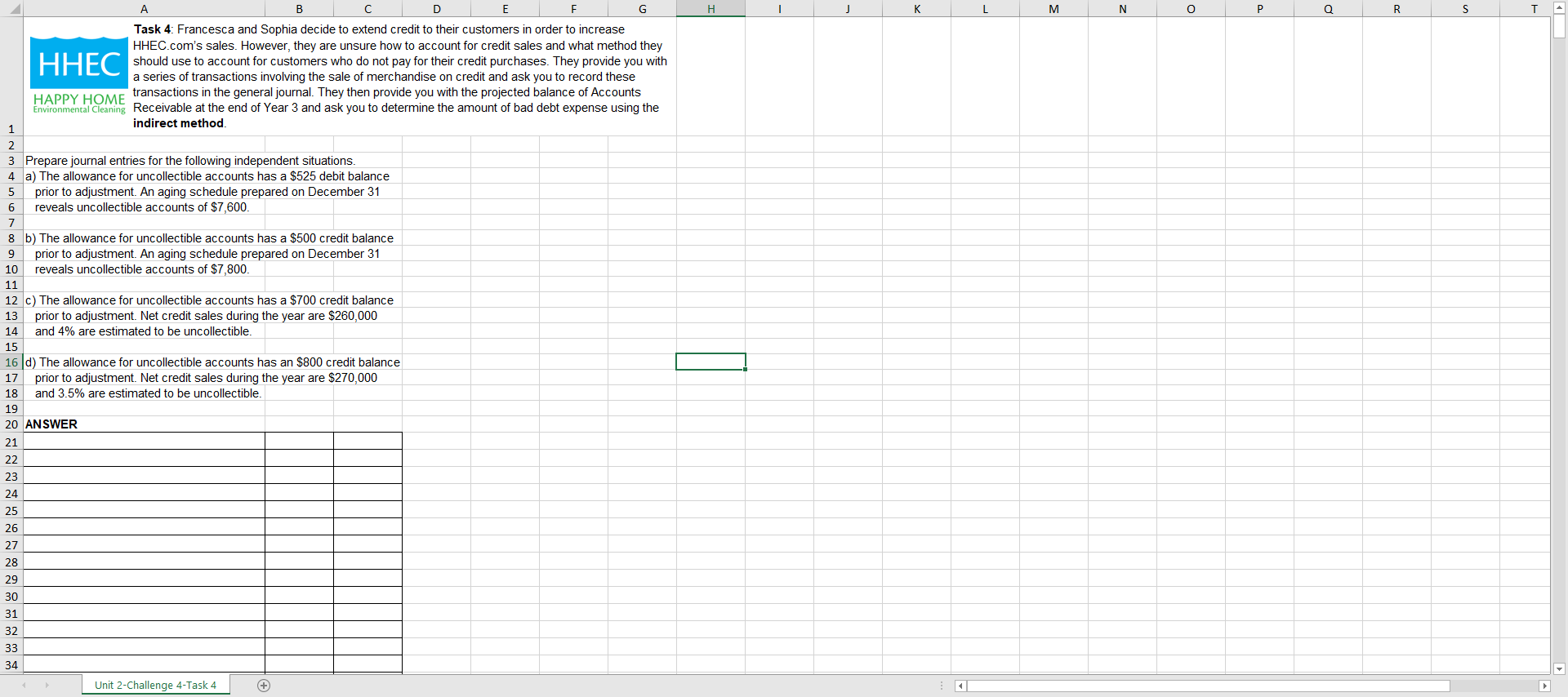
Task: Click the ANSWER heading cell
Action: [x=51, y=424]
